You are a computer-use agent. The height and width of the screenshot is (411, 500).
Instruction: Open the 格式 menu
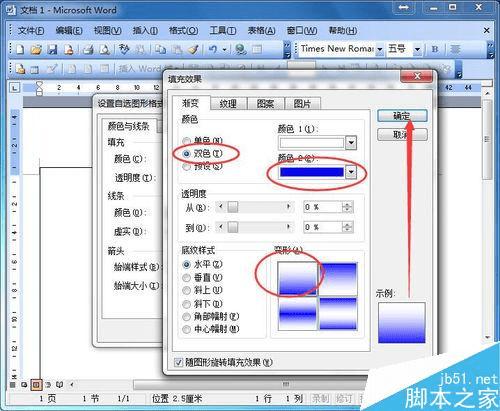coord(183,31)
